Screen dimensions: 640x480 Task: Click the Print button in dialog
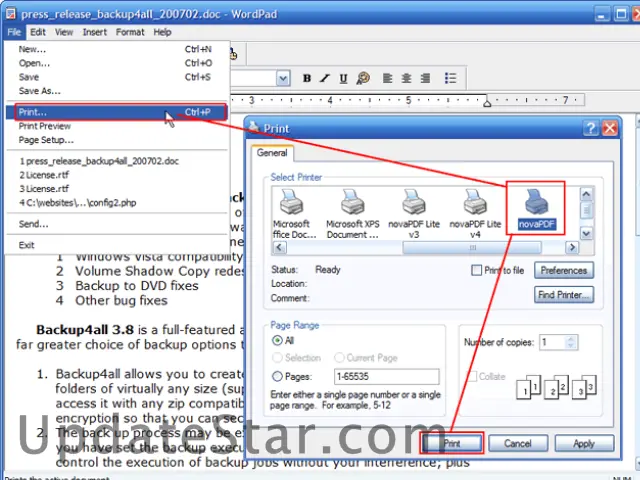(452, 443)
